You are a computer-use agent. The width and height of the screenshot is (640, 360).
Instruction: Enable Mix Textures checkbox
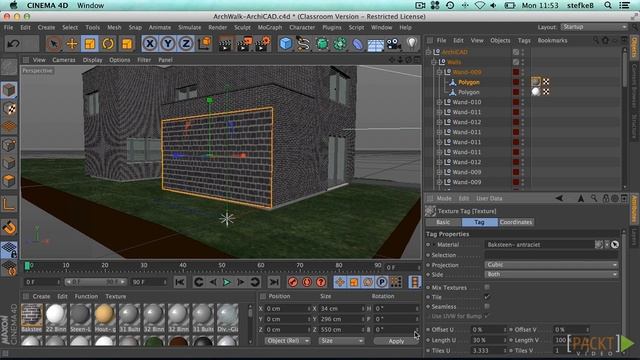pos(487,287)
